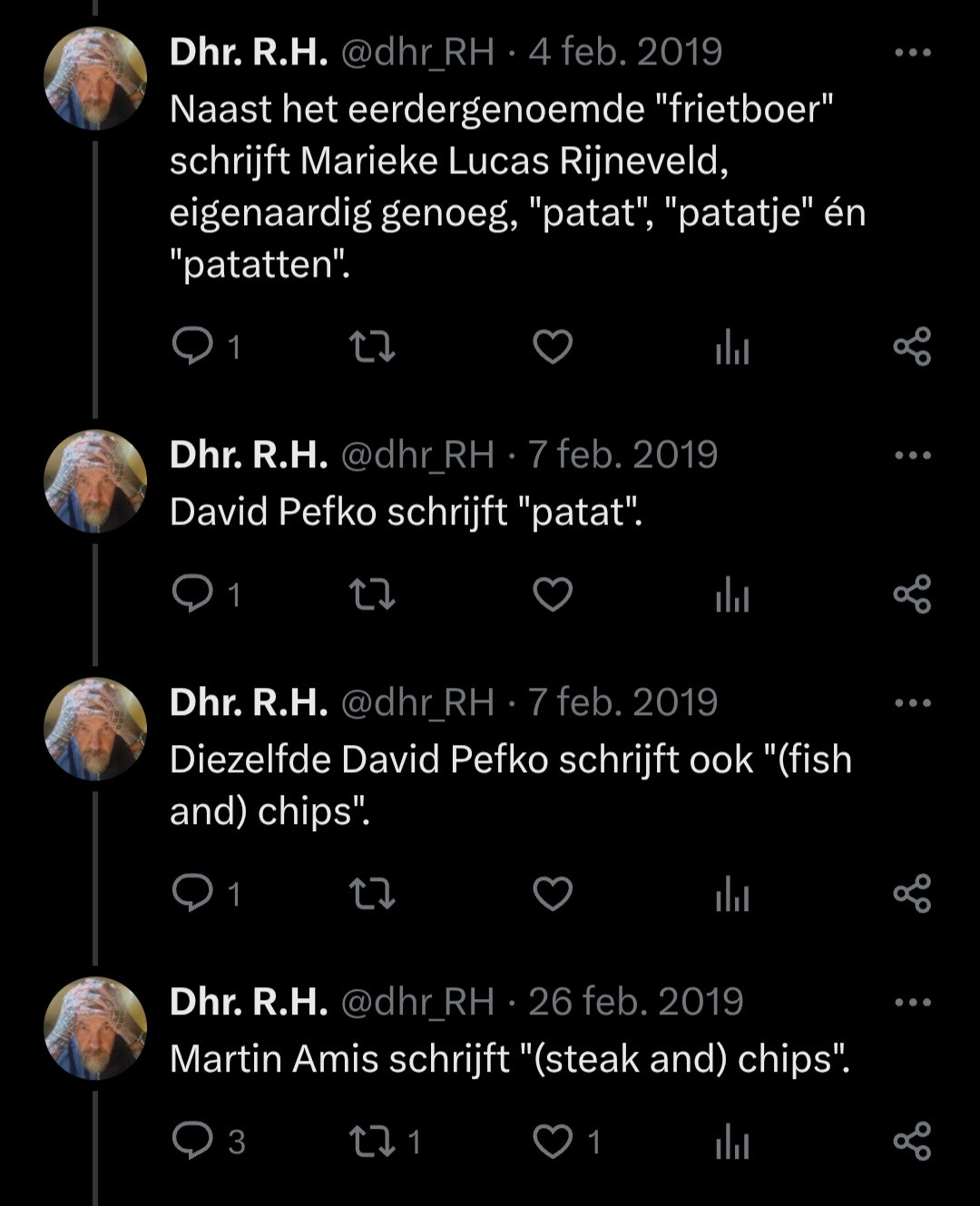
Task: Open more options for the 4 feb. tweet
Action: [912, 53]
